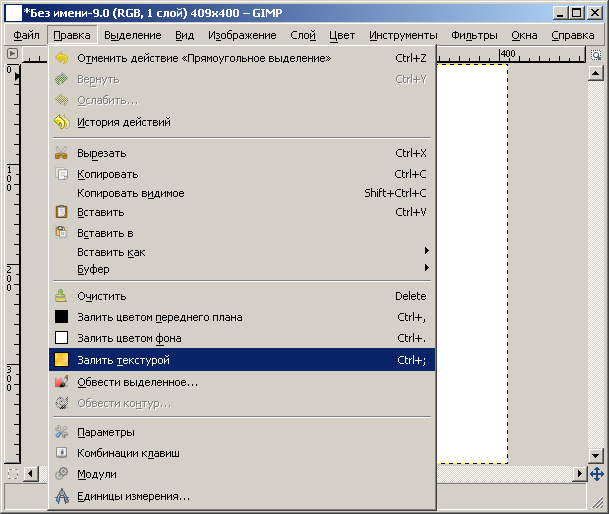Click the white canvas area of the image
609x514 pixels.
[x=472, y=264]
